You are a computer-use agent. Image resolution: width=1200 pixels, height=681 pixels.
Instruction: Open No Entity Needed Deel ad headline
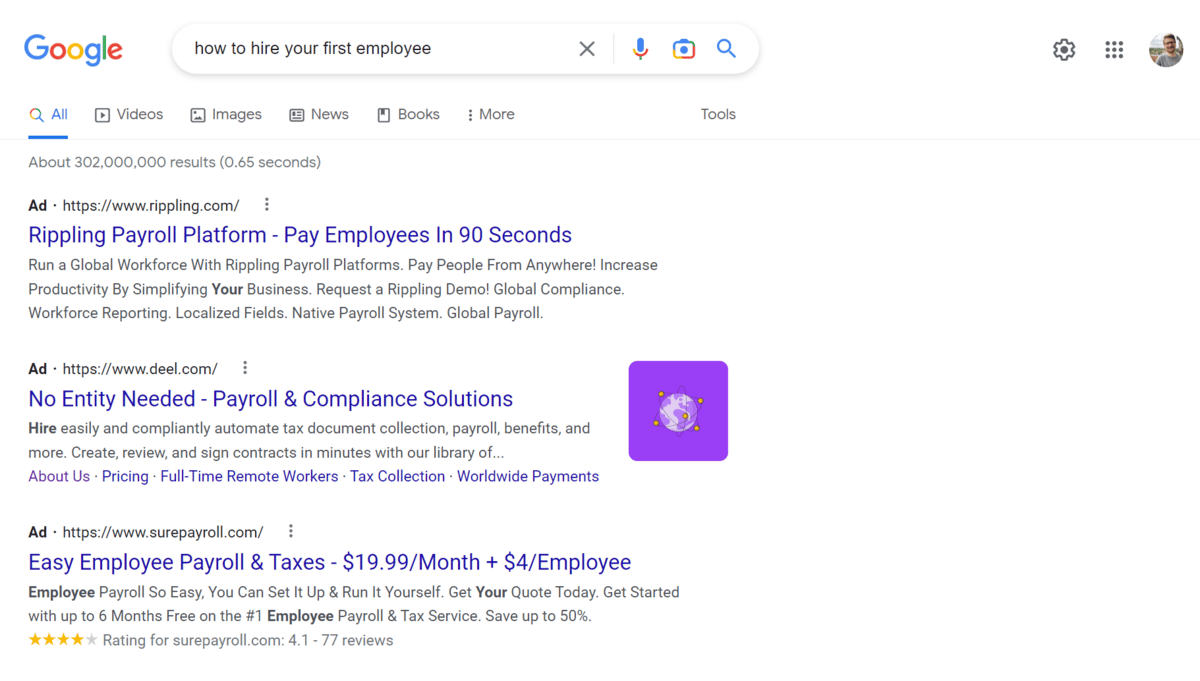270,399
